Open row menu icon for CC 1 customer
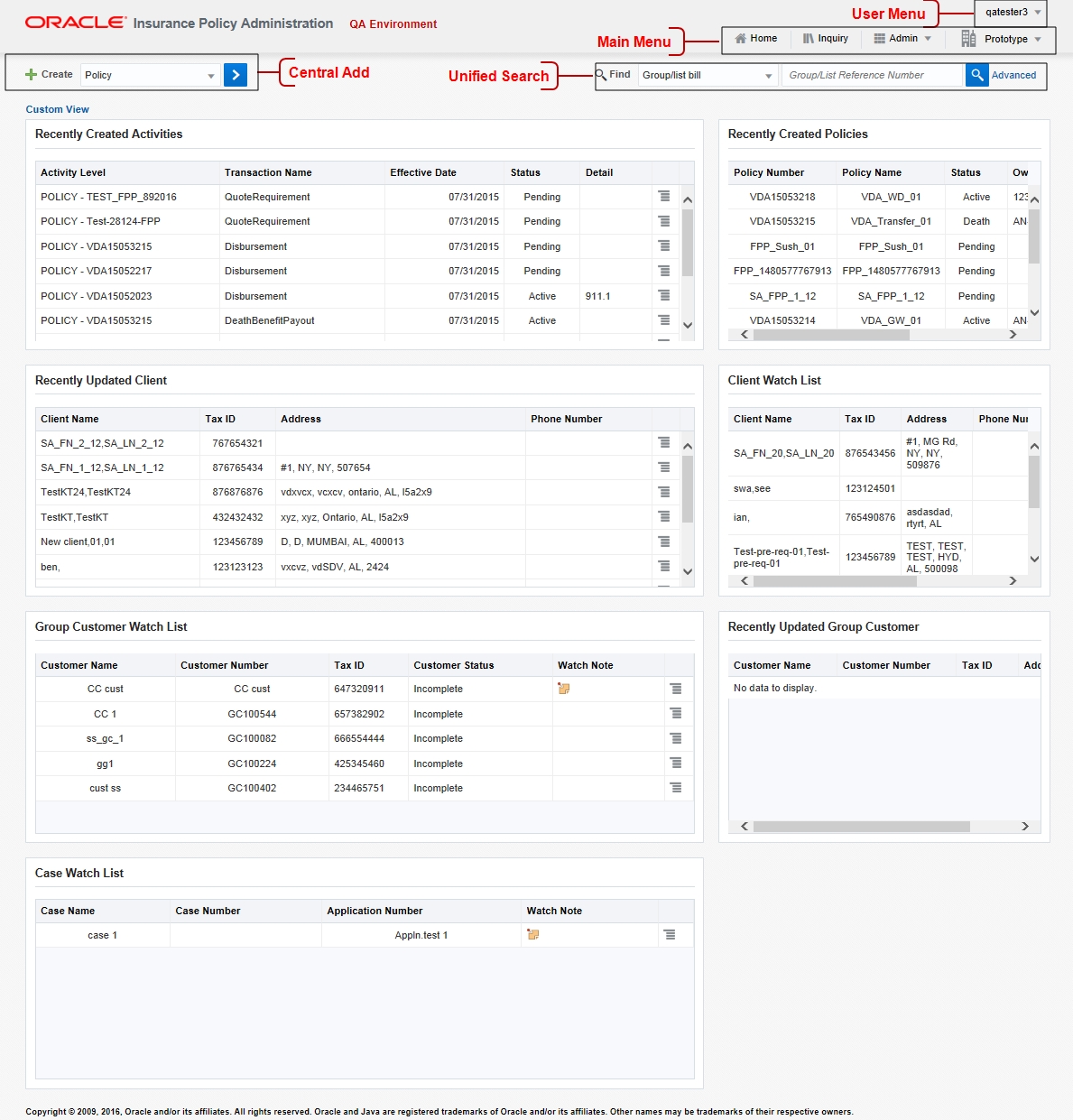 coord(675,713)
